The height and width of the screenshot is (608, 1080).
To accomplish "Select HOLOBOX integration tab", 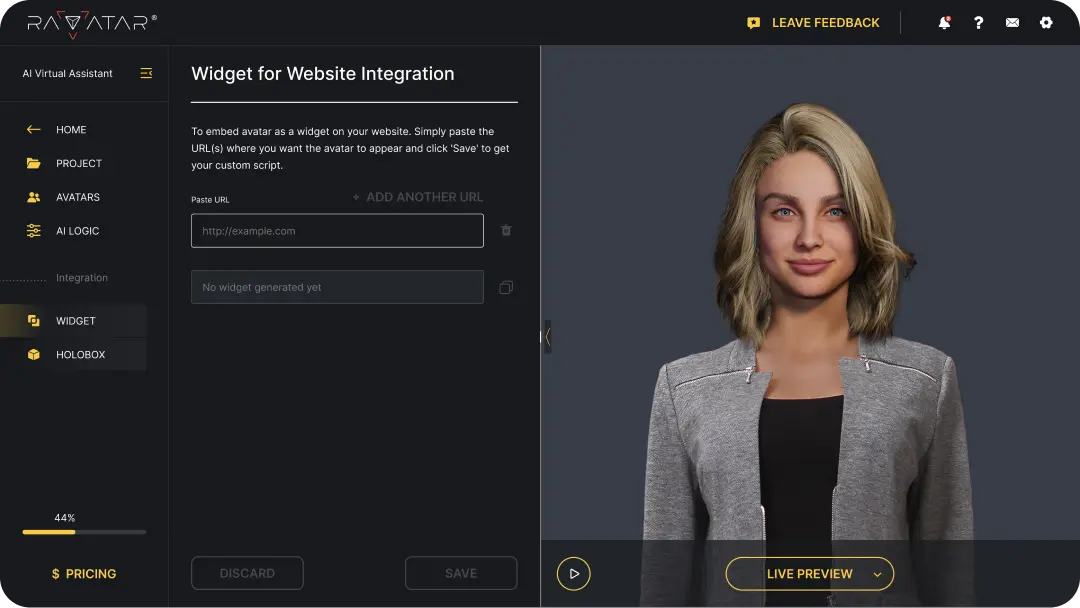I will [x=80, y=355].
